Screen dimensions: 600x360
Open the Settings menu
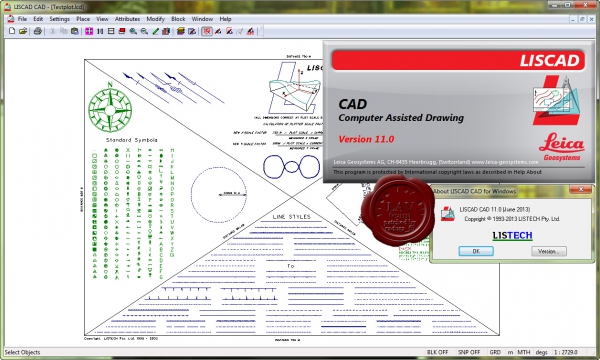pos(59,19)
